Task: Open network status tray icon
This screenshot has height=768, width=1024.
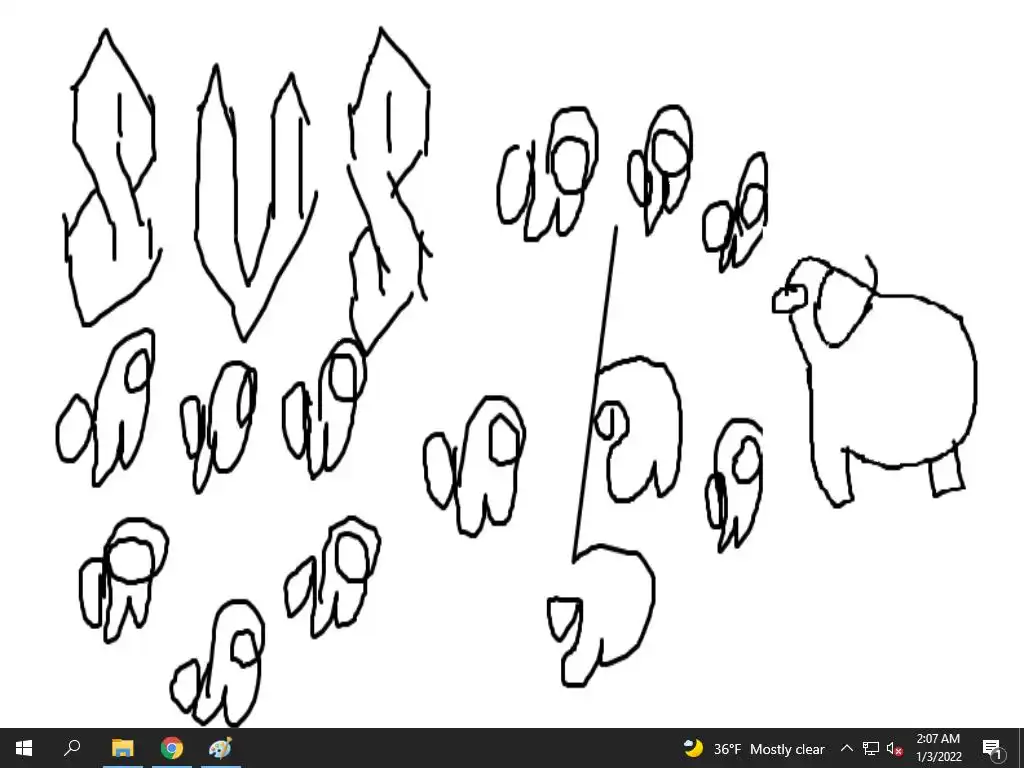Action: [x=871, y=748]
